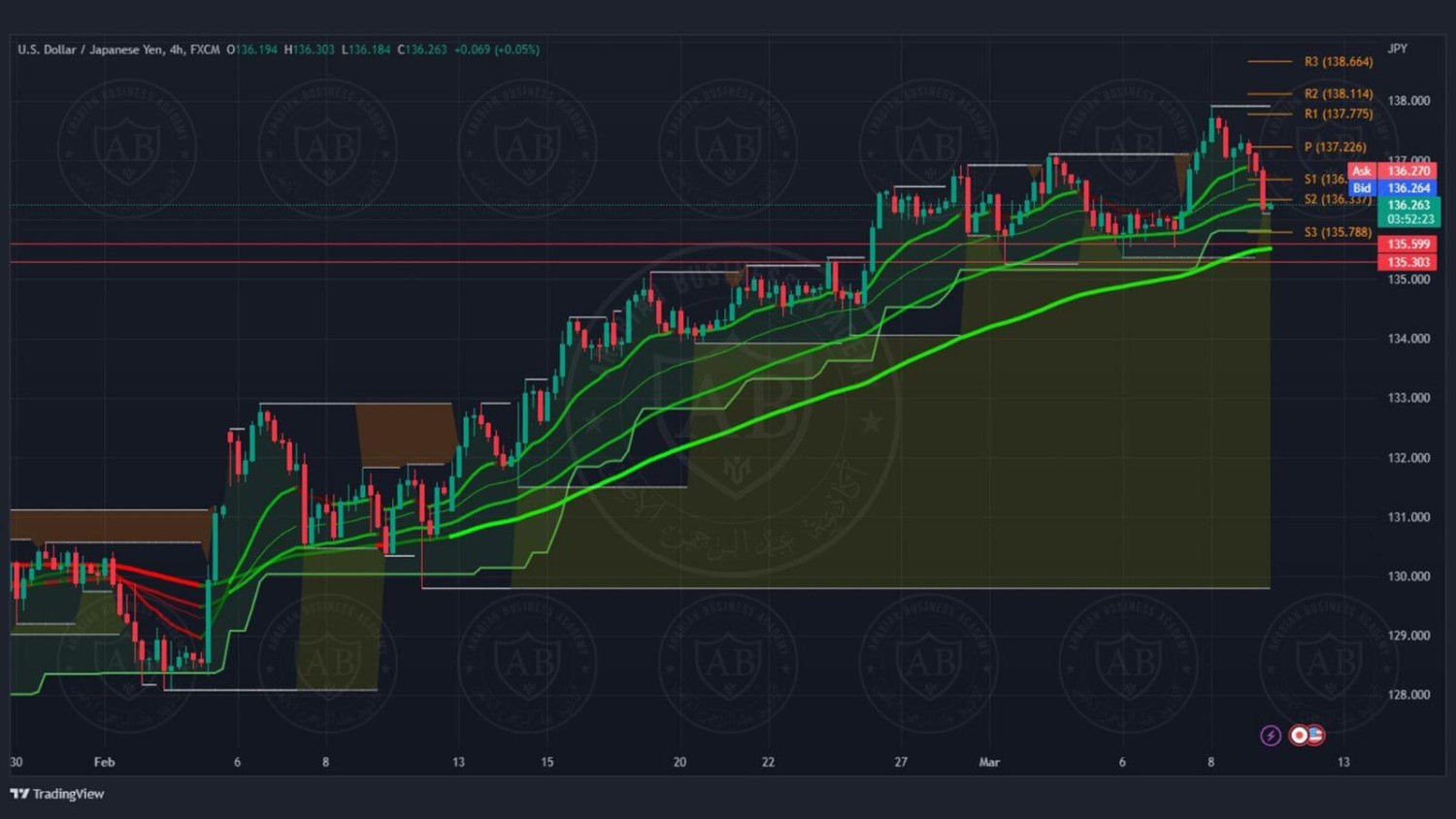Click the S2 (136.337) pivot label
This screenshot has height=819, width=1456.
click(x=1338, y=200)
